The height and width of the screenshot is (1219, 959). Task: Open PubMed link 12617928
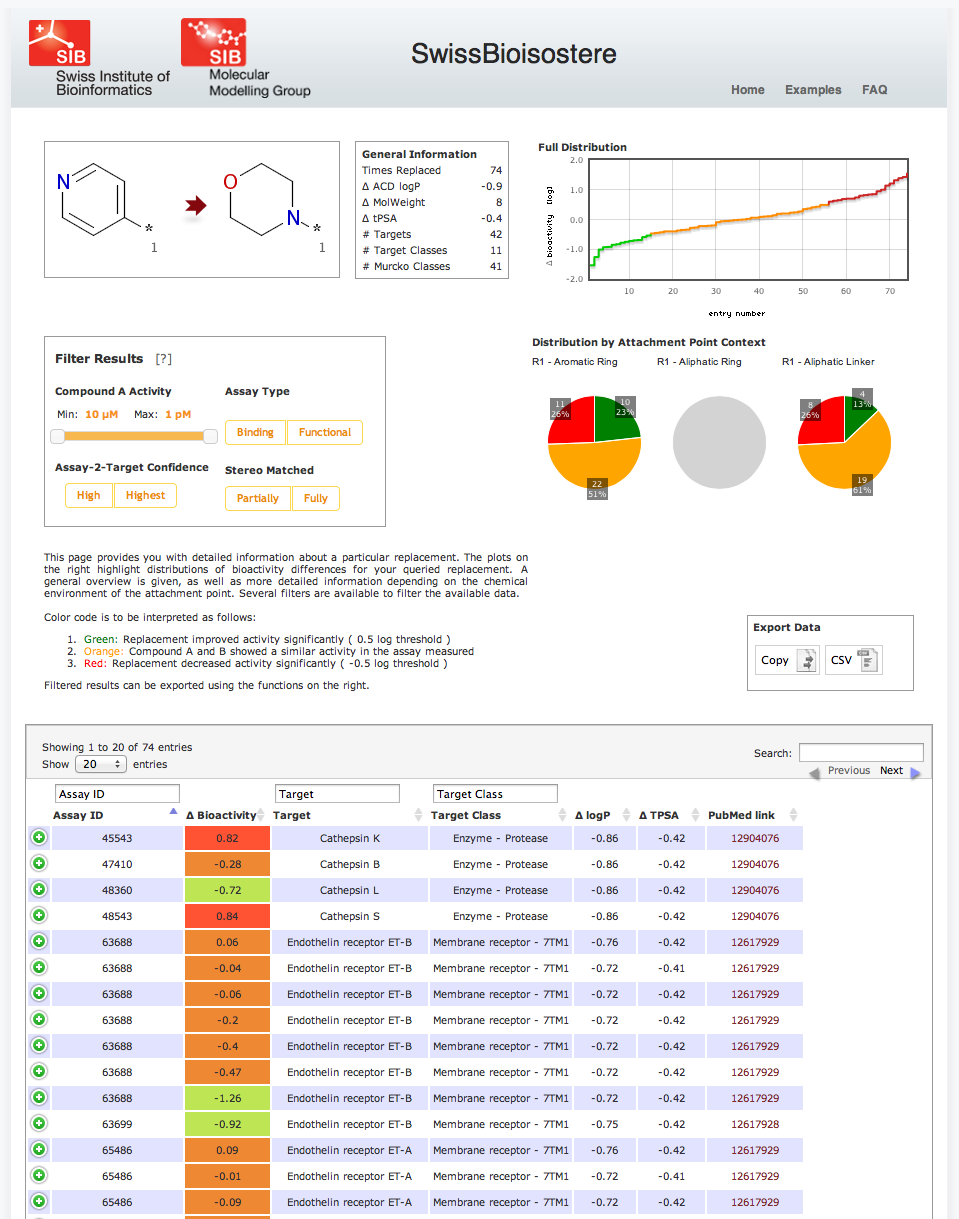click(755, 1124)
